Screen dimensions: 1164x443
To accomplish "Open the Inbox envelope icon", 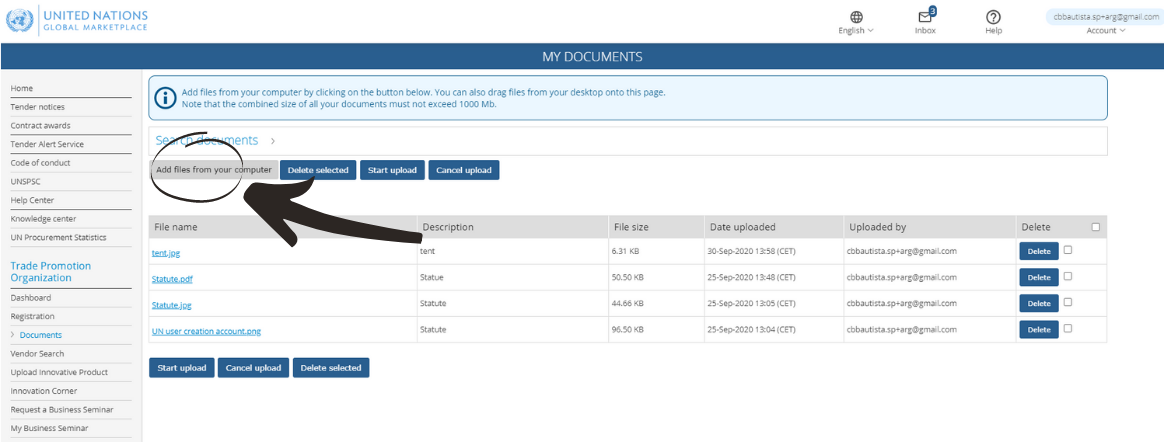I will [x=926, y=16].
